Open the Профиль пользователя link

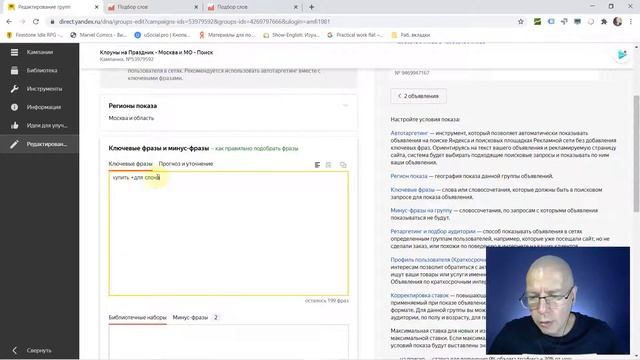point(438,260)
